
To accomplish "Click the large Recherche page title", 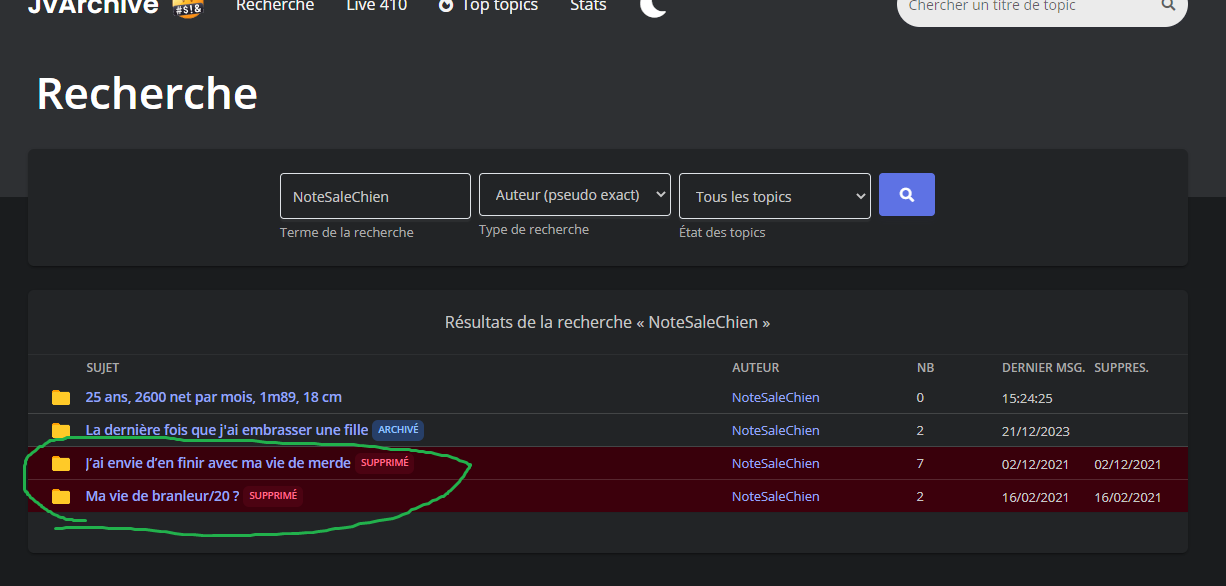I will (147, 94).
